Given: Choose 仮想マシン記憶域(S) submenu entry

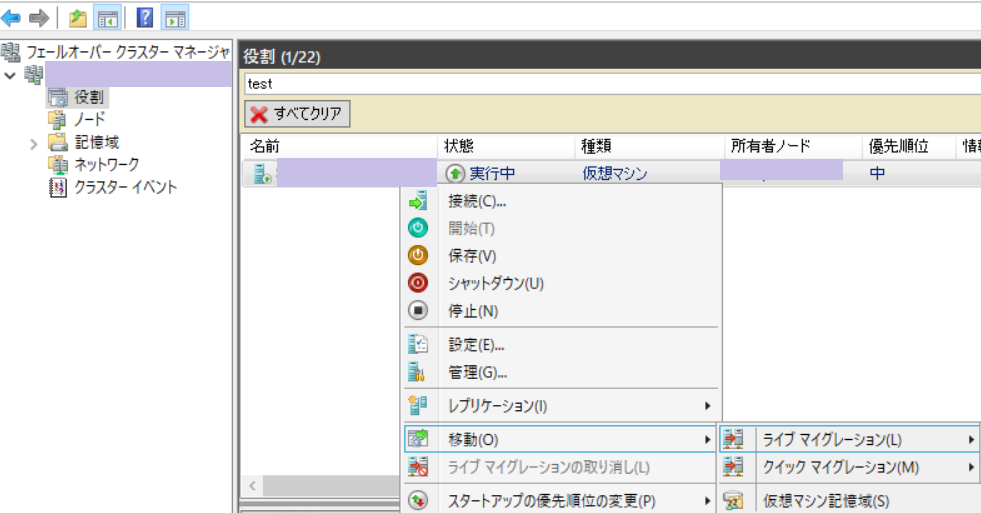Looking at the screenshot, I should click(x=850, y=500).
